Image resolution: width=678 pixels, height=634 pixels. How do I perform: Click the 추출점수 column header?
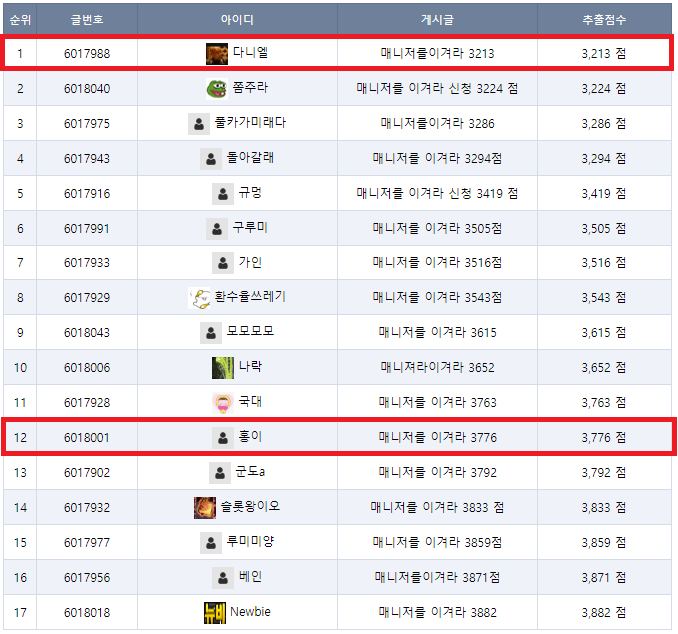(604, 19)
